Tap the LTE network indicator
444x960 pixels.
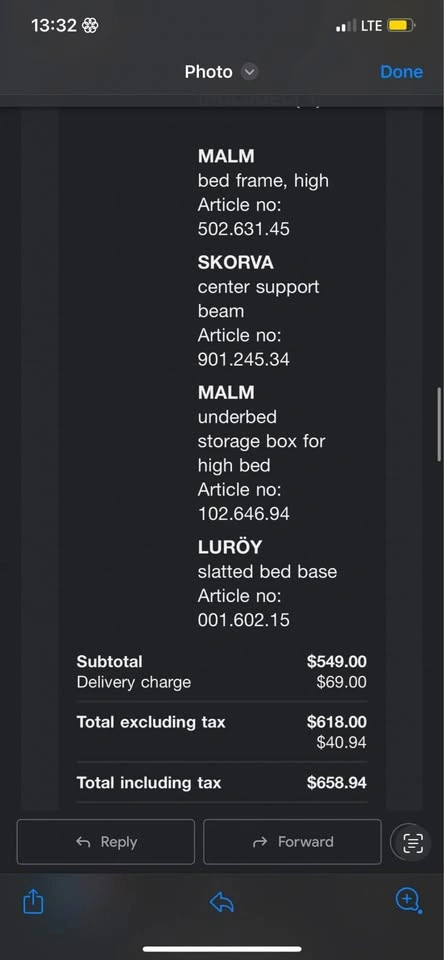click(x=372, y=26)
